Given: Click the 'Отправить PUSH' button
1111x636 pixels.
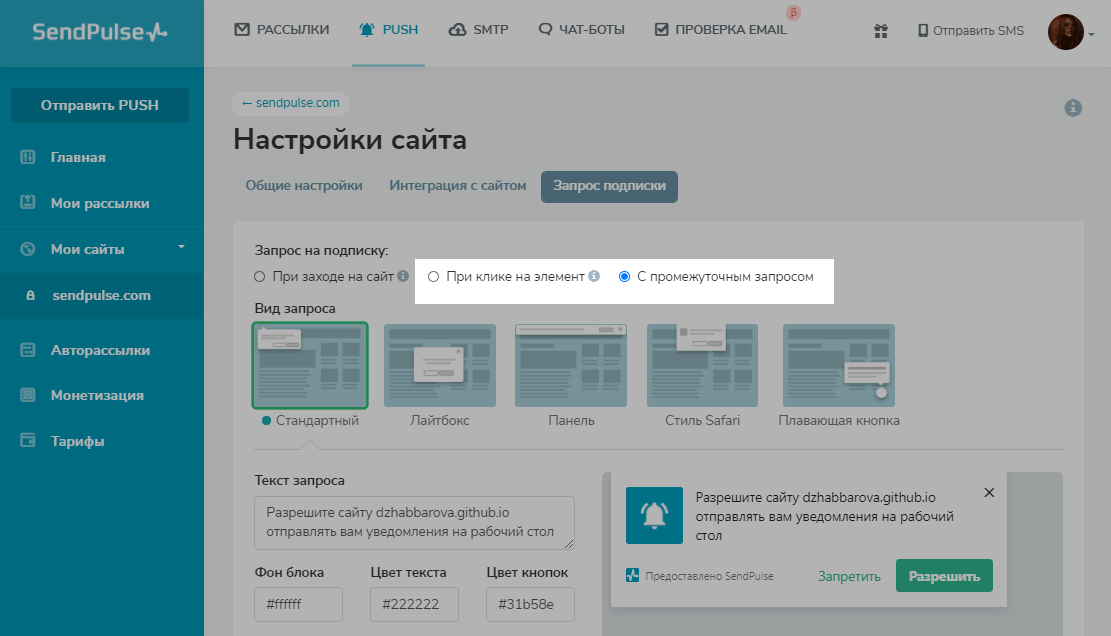Looking at the screenshot, I should [100, 105].
